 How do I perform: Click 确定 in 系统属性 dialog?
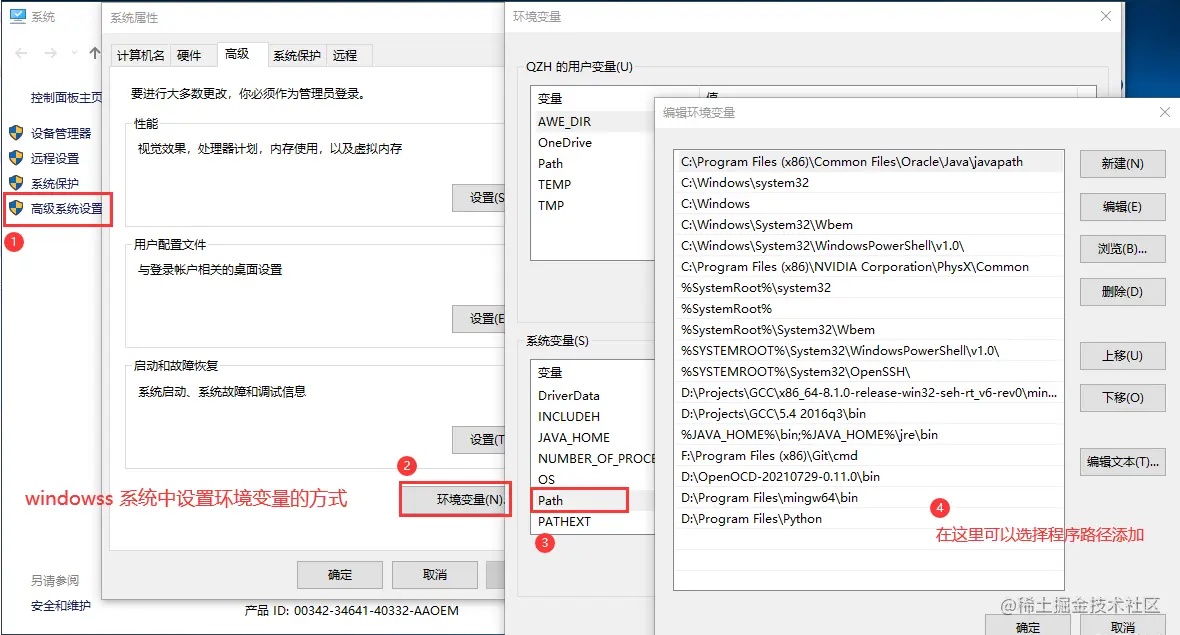pos(339,575)
